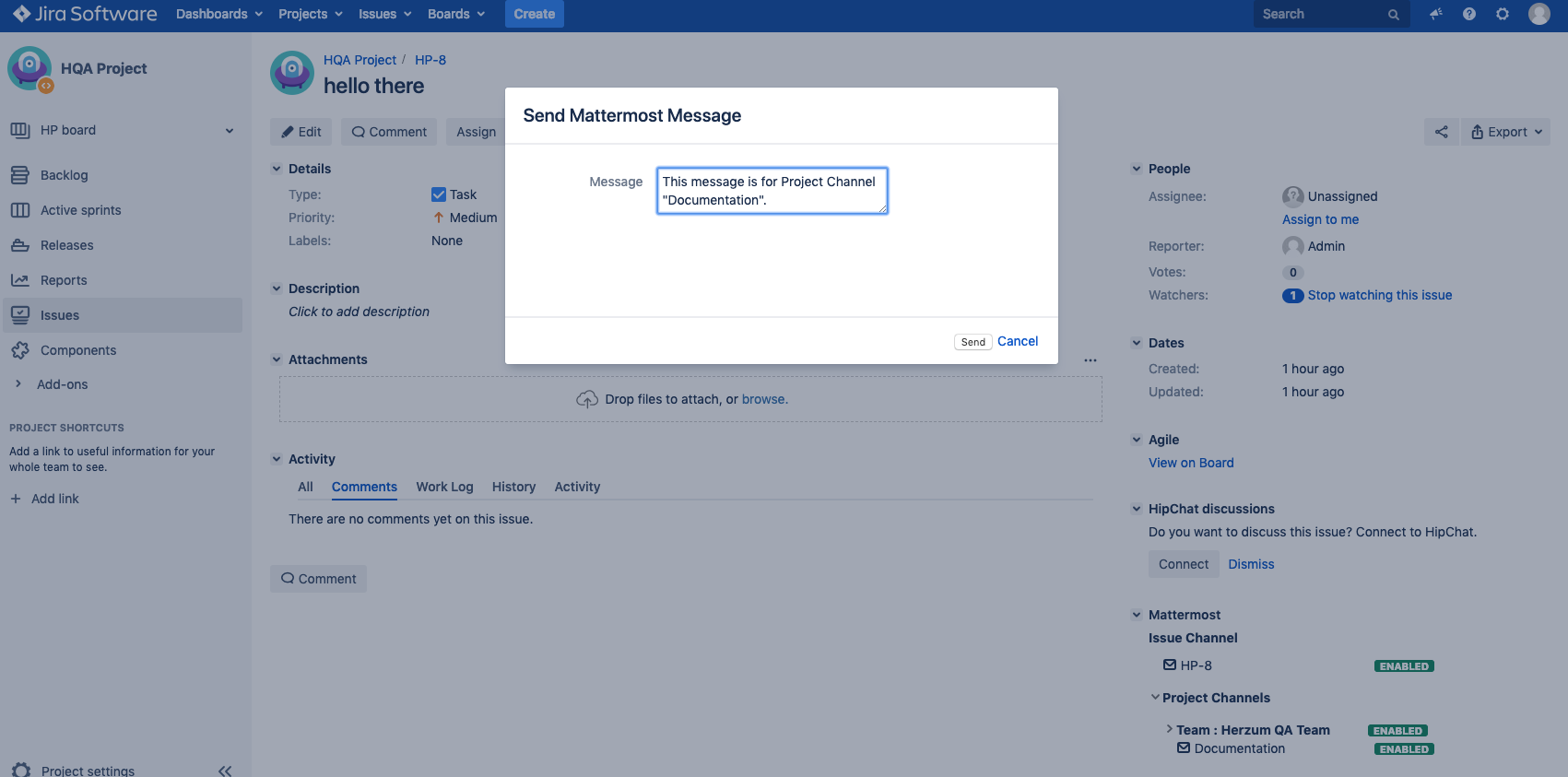1568x777 pixels.
Task: Collapse the Description section
Action: coord(277,288)
